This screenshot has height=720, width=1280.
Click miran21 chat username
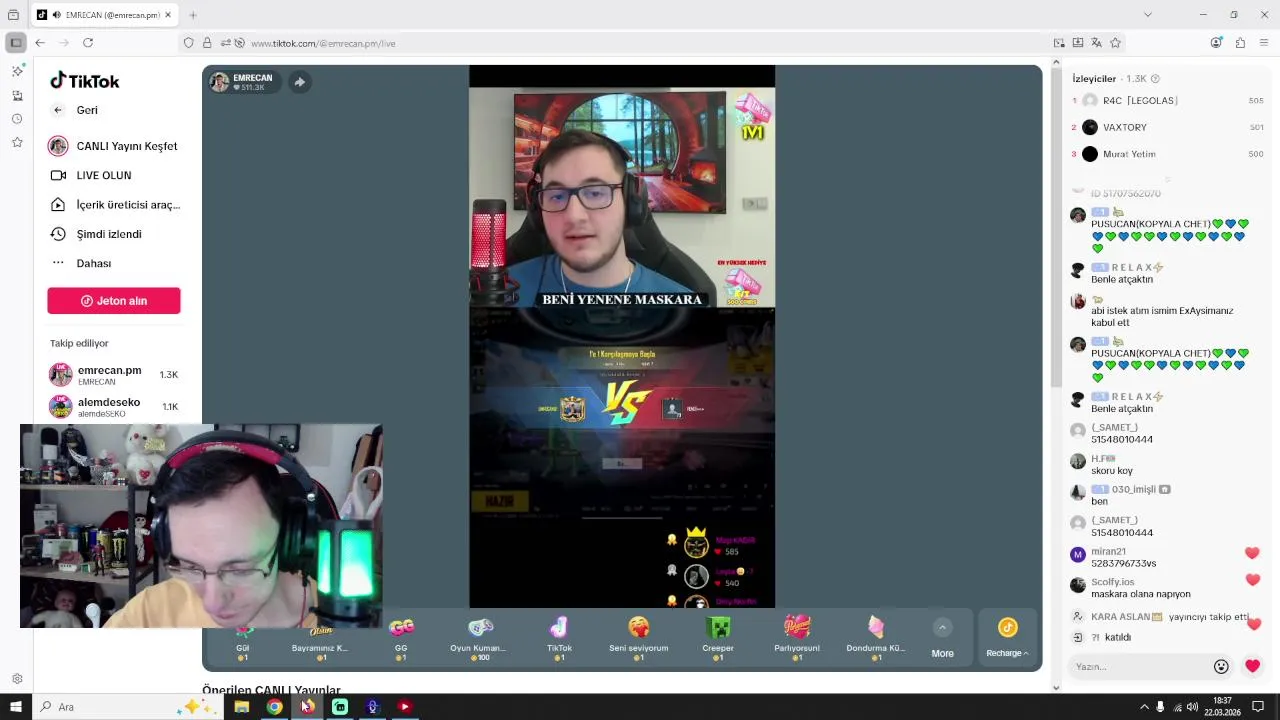(x=1108, y=552)
